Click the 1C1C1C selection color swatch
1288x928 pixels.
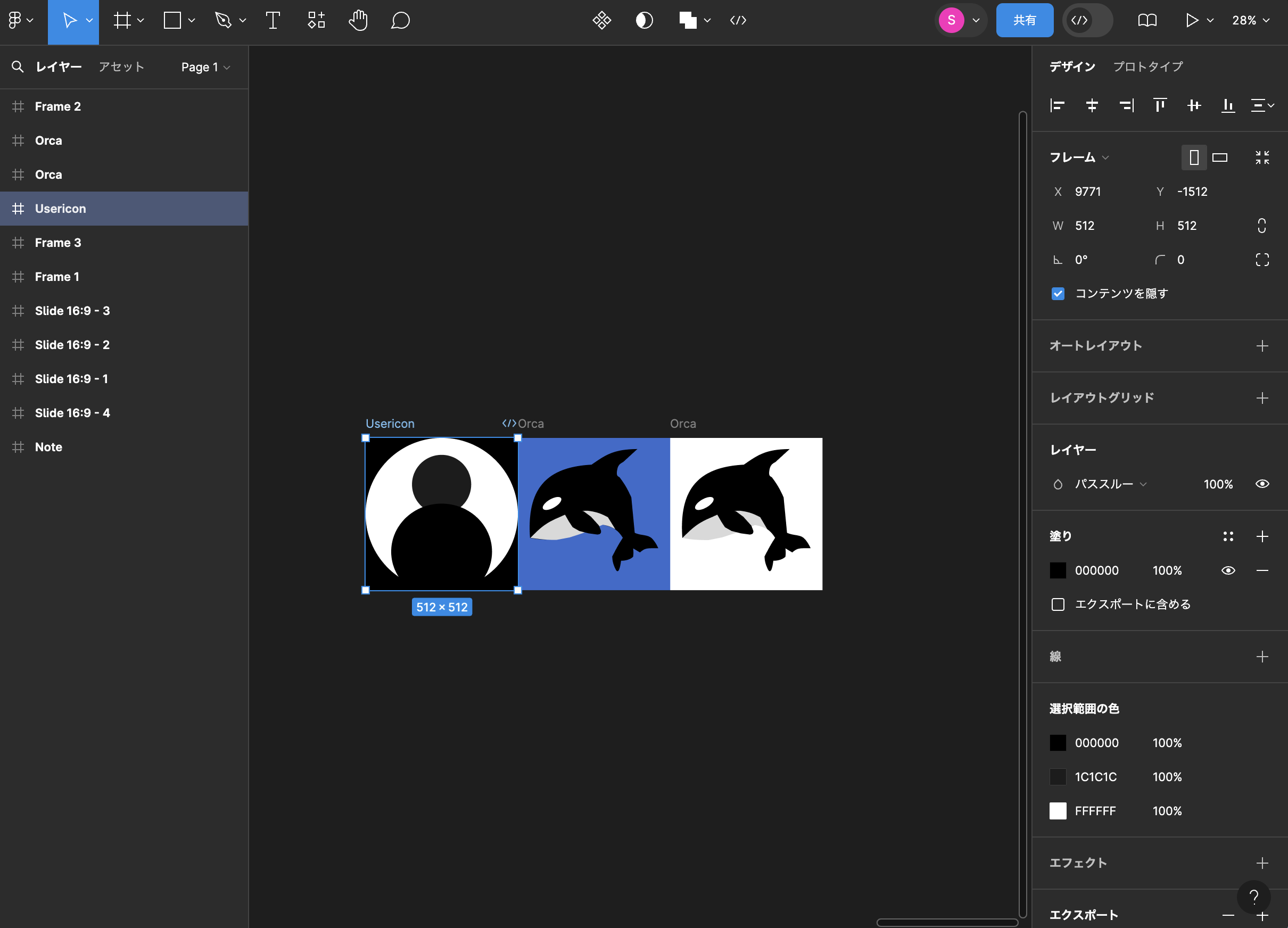tap(1058, 777)
